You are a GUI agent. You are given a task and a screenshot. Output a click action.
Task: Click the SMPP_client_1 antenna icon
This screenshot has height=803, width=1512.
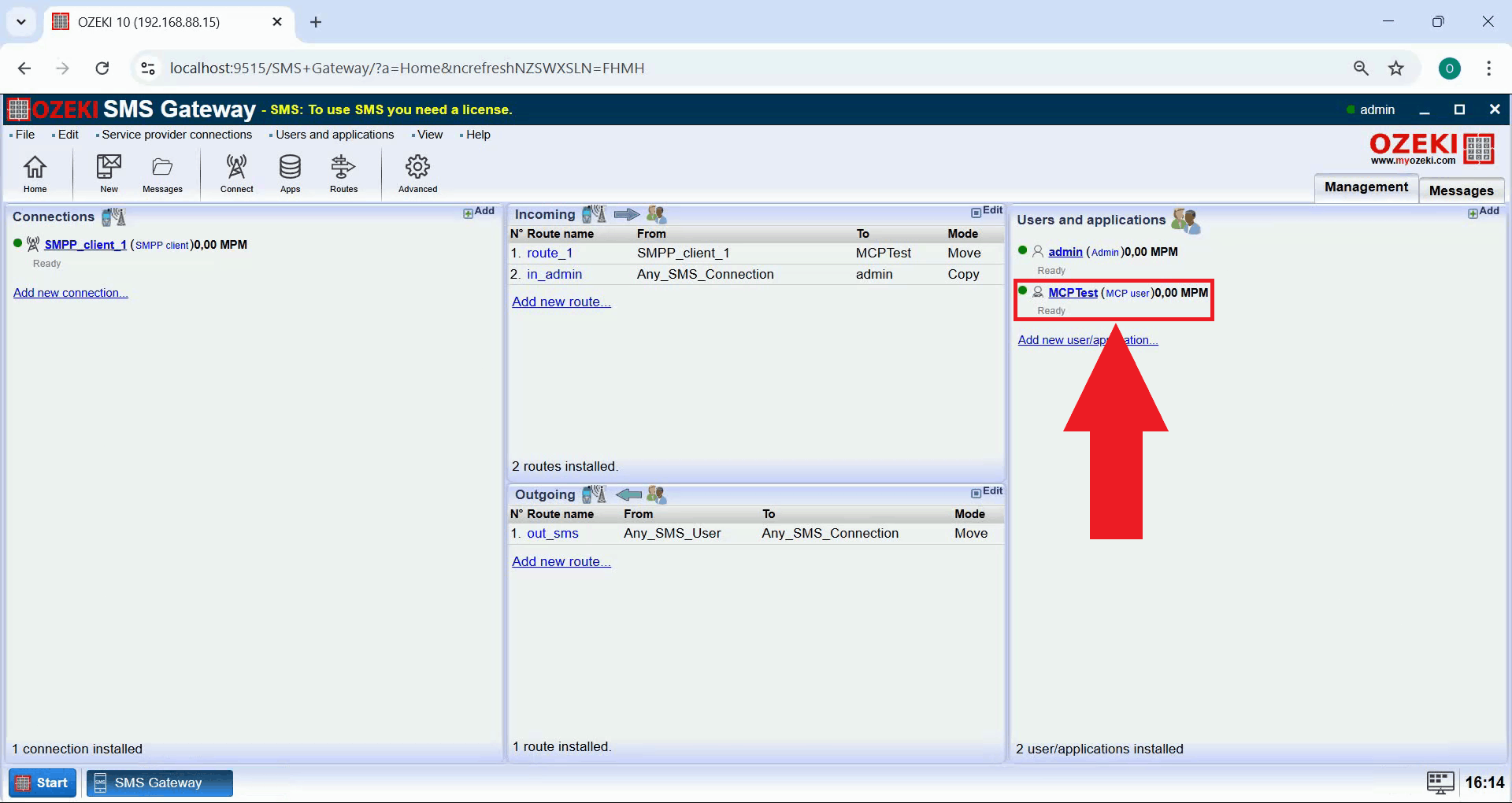(x=33, y=244)
